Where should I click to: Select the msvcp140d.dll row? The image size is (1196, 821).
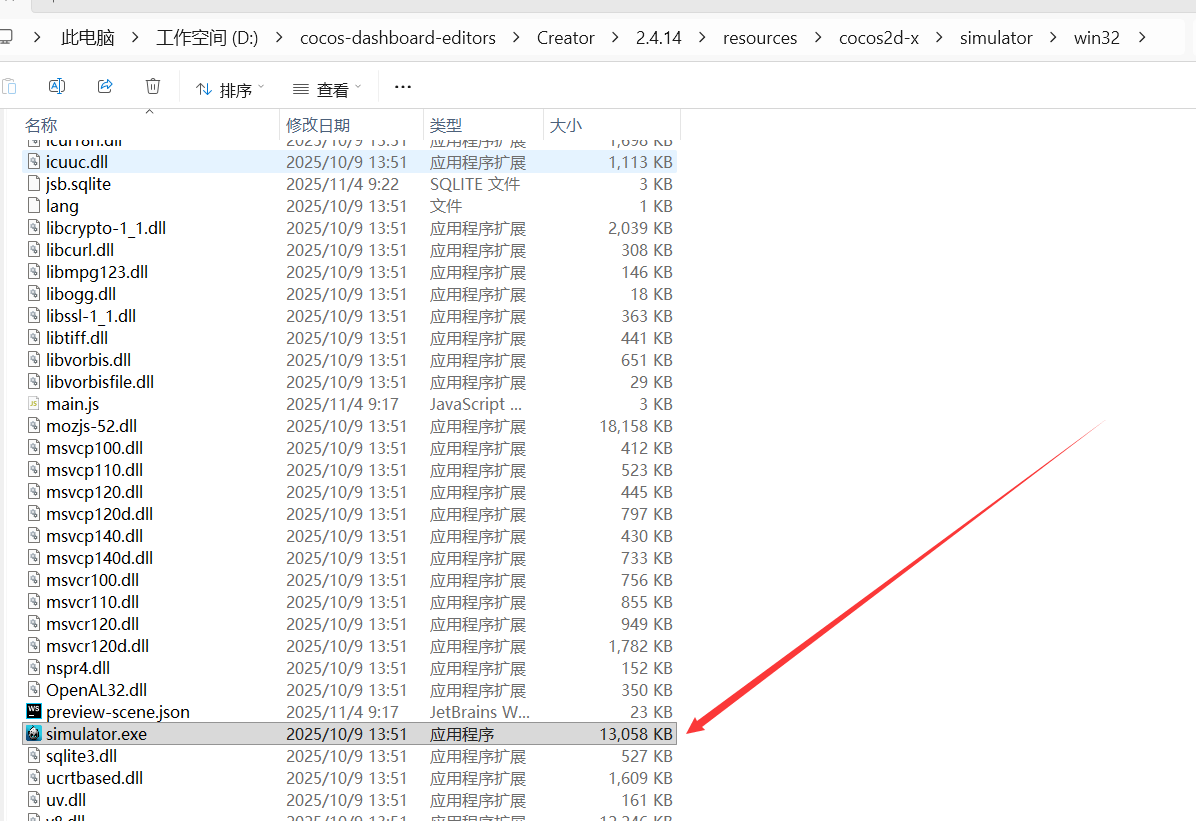tap(349, 558)
